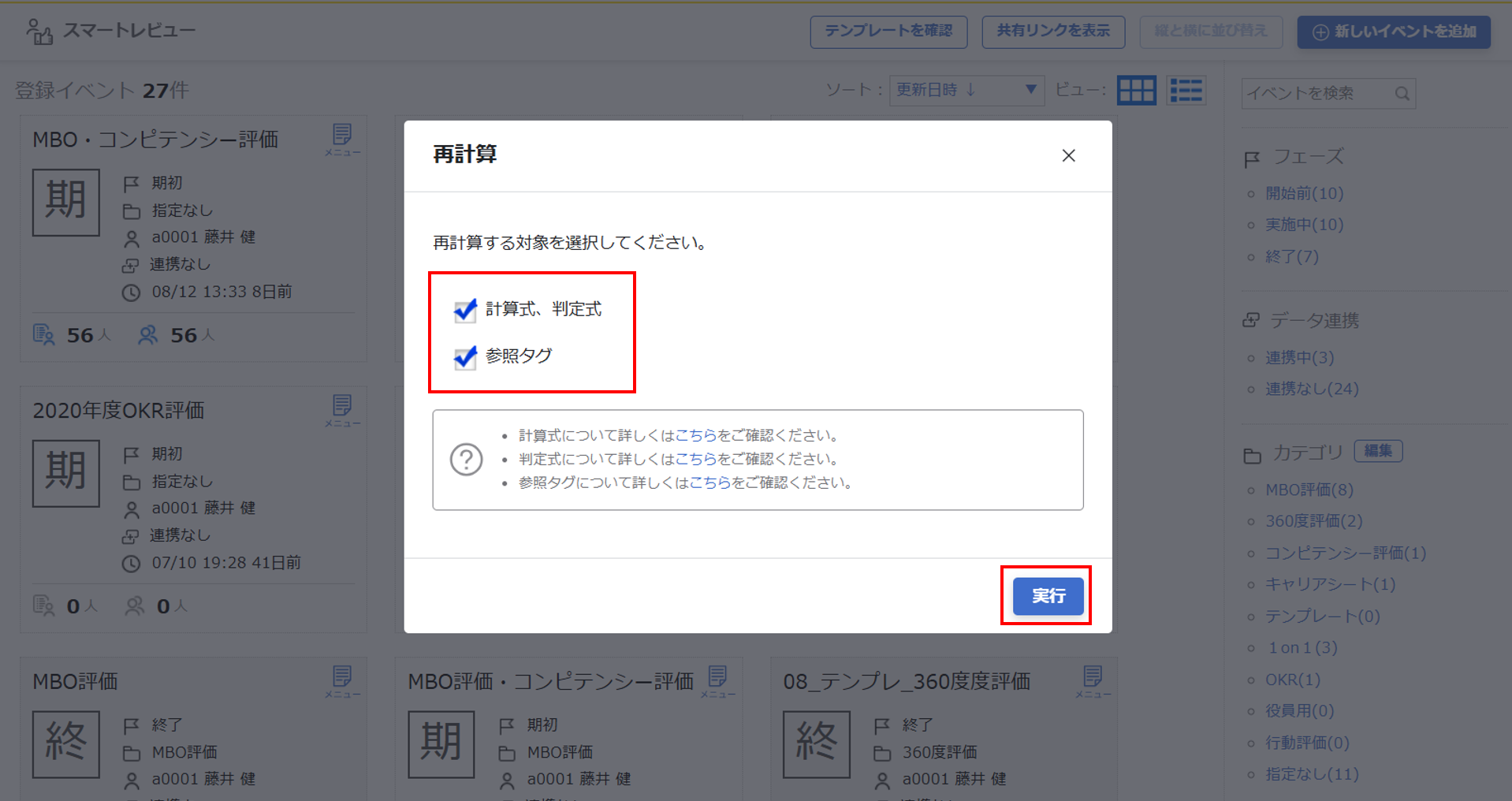The image size is (1512, 801).
Task: Filter by 連携中(3)
Action: click(x=1300, y=357)
